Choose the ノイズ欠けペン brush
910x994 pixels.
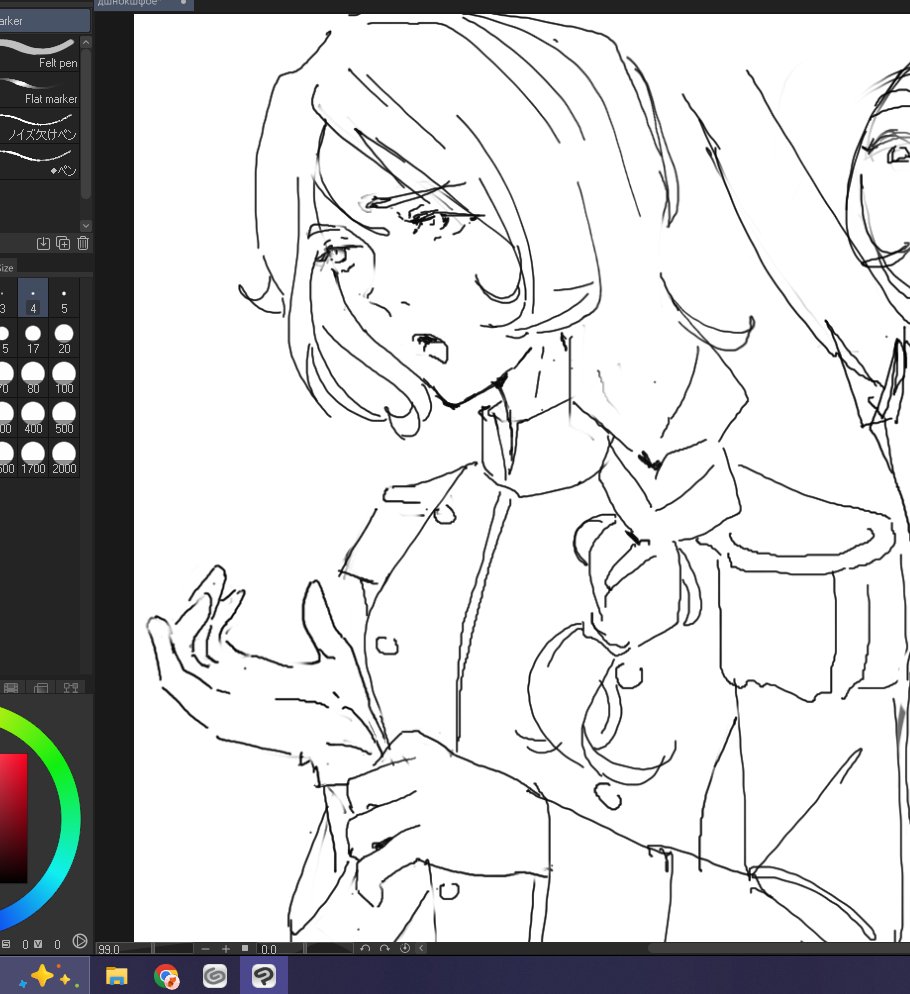(39, 126)
